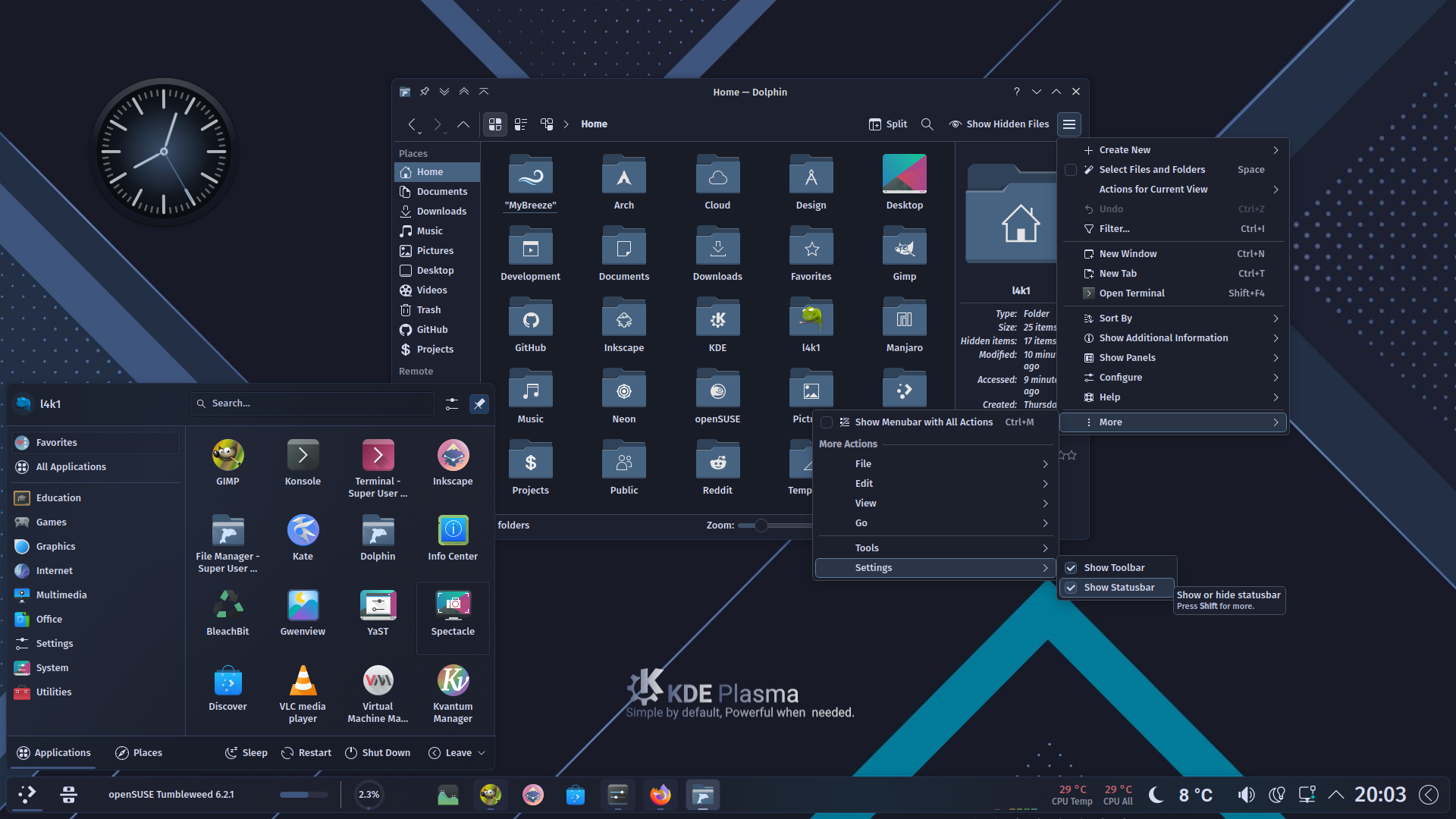Go up to parent folder in Dolphin

(463, 124)
